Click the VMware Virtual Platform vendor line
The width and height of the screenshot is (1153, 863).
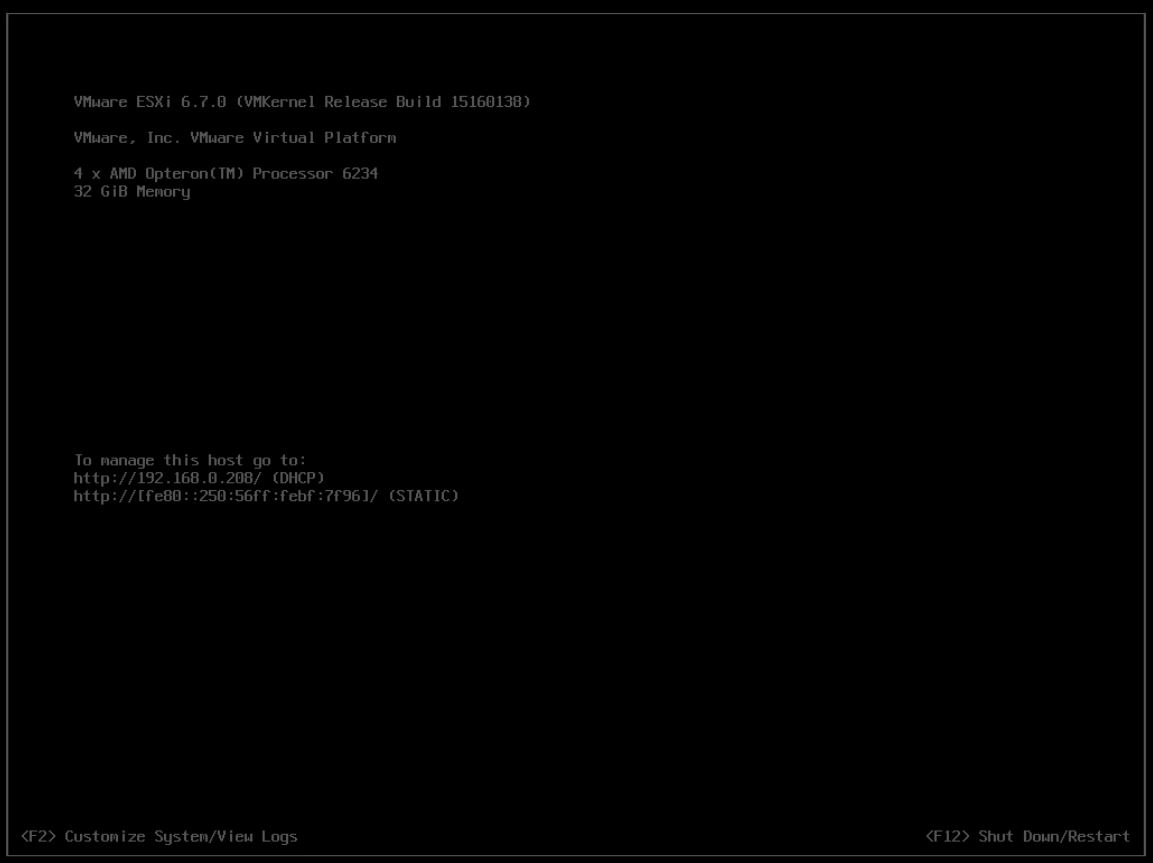click(x=235, y=137)
